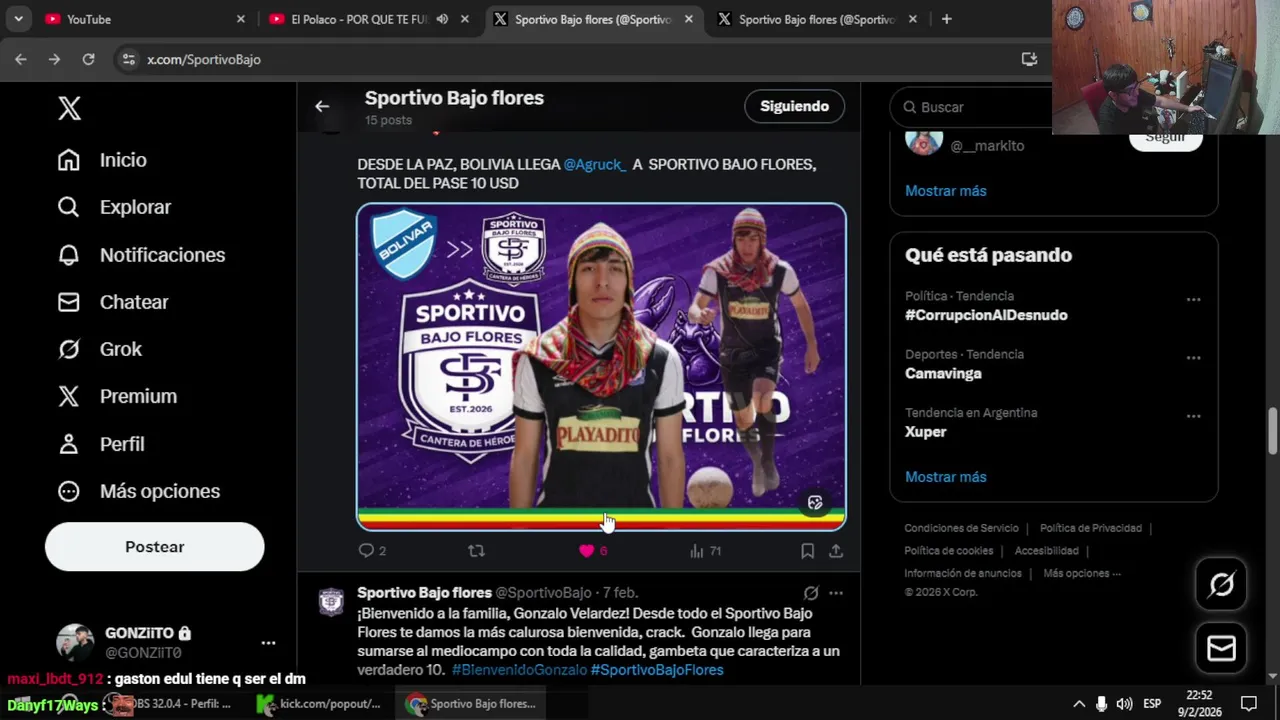Click the #BienvenidoGonzalo hashtag
This screenshot has width=1280, height=720.
[519, 670]
